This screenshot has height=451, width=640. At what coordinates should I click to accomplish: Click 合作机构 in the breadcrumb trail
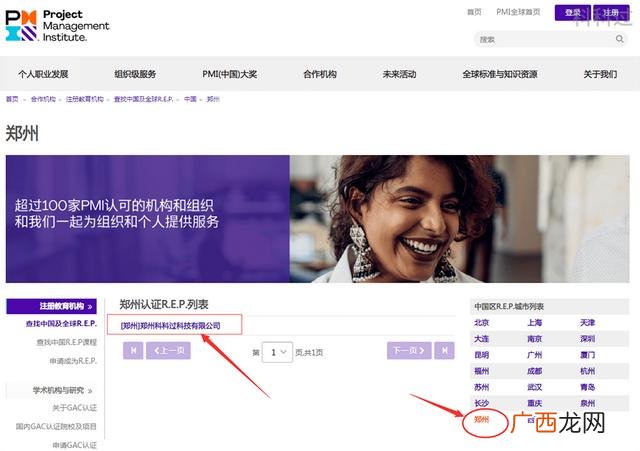[43, 99]
